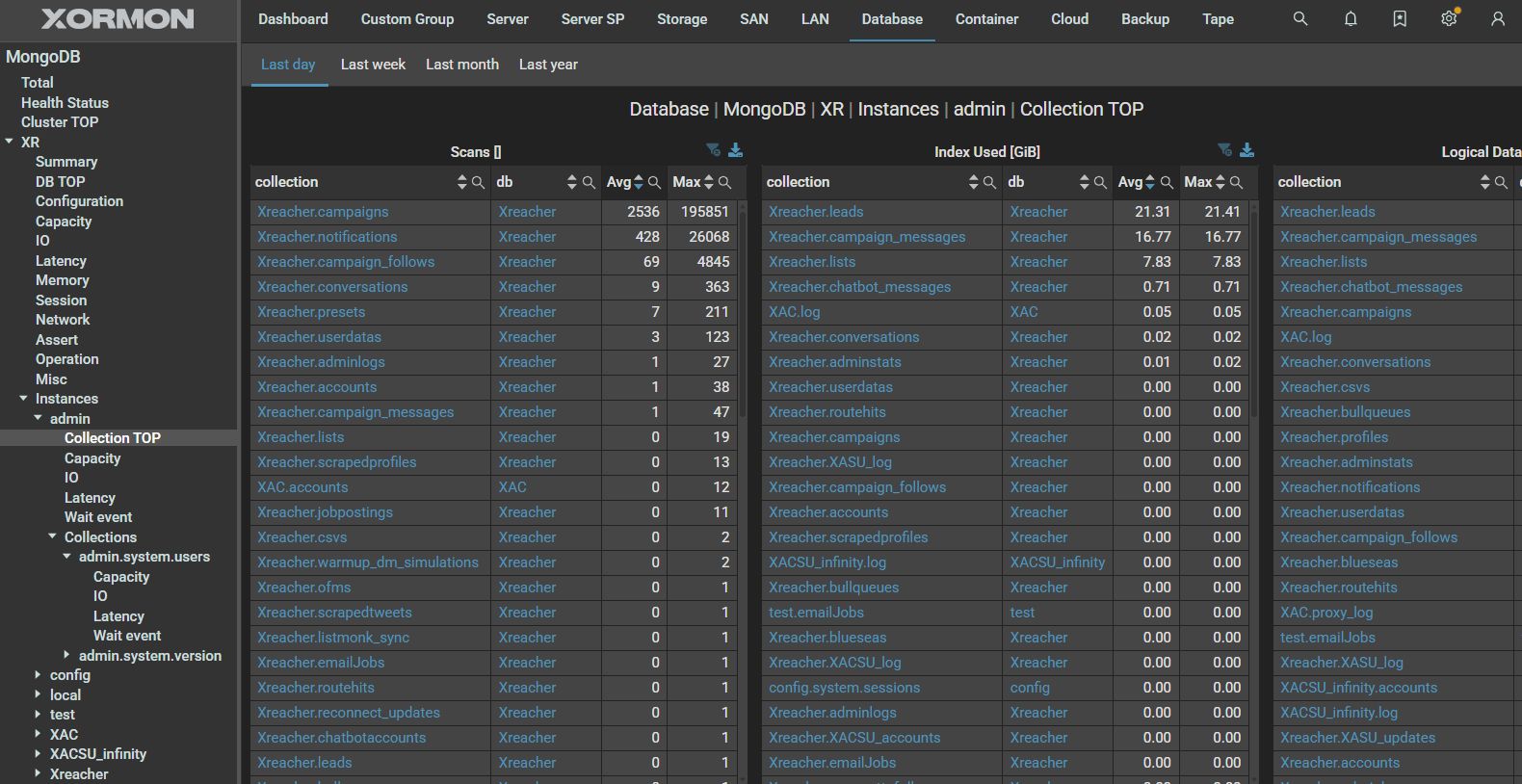Search the Scans collection column
Image resolution: width=1522 pixels, height=784 pixels.
pos(478,183)
